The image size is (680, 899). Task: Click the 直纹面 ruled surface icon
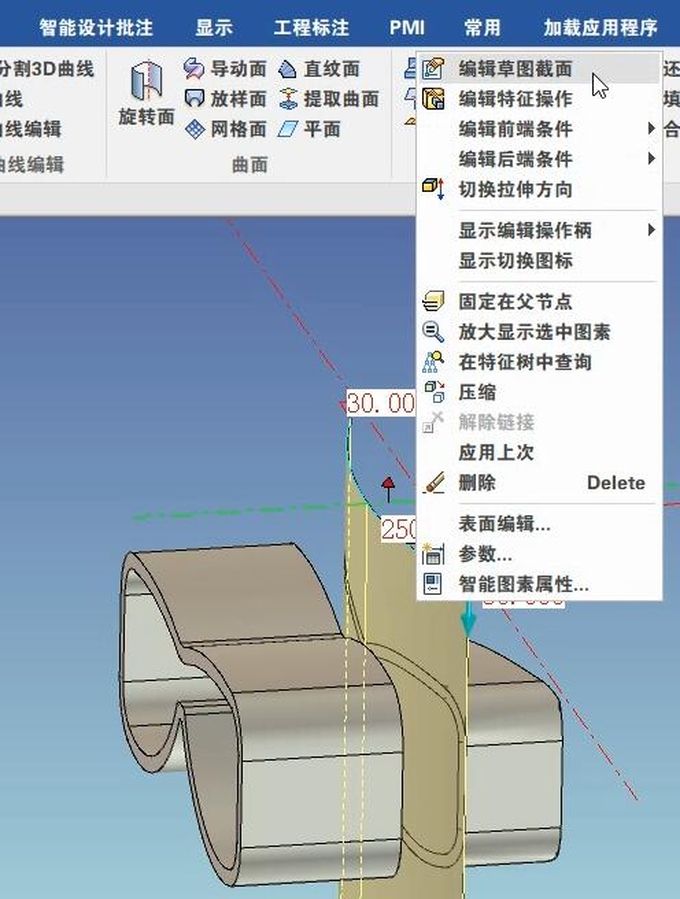coord(287,69)
